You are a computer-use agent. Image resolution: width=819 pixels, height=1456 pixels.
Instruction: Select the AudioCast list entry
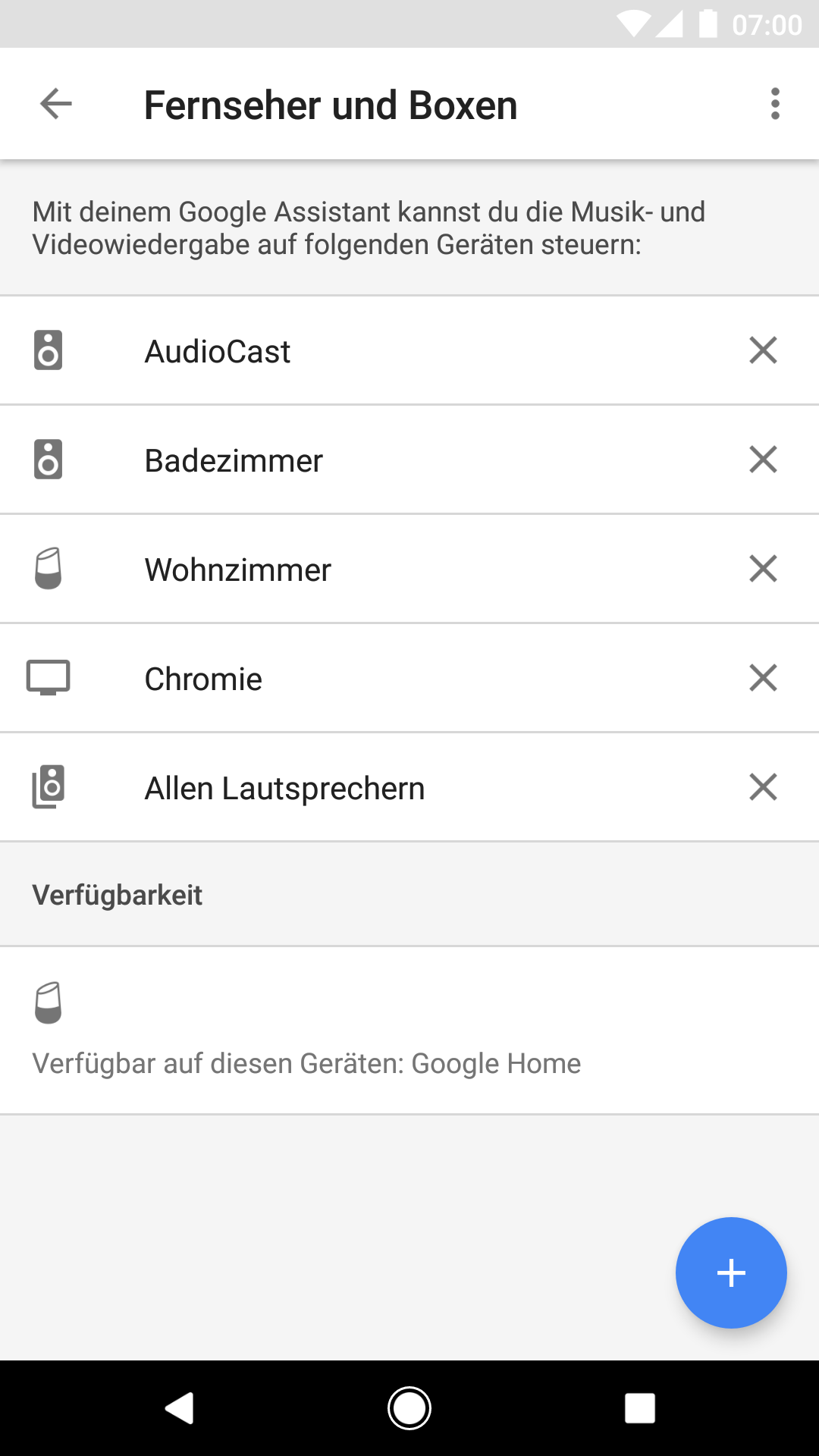(x=218, y=352)
